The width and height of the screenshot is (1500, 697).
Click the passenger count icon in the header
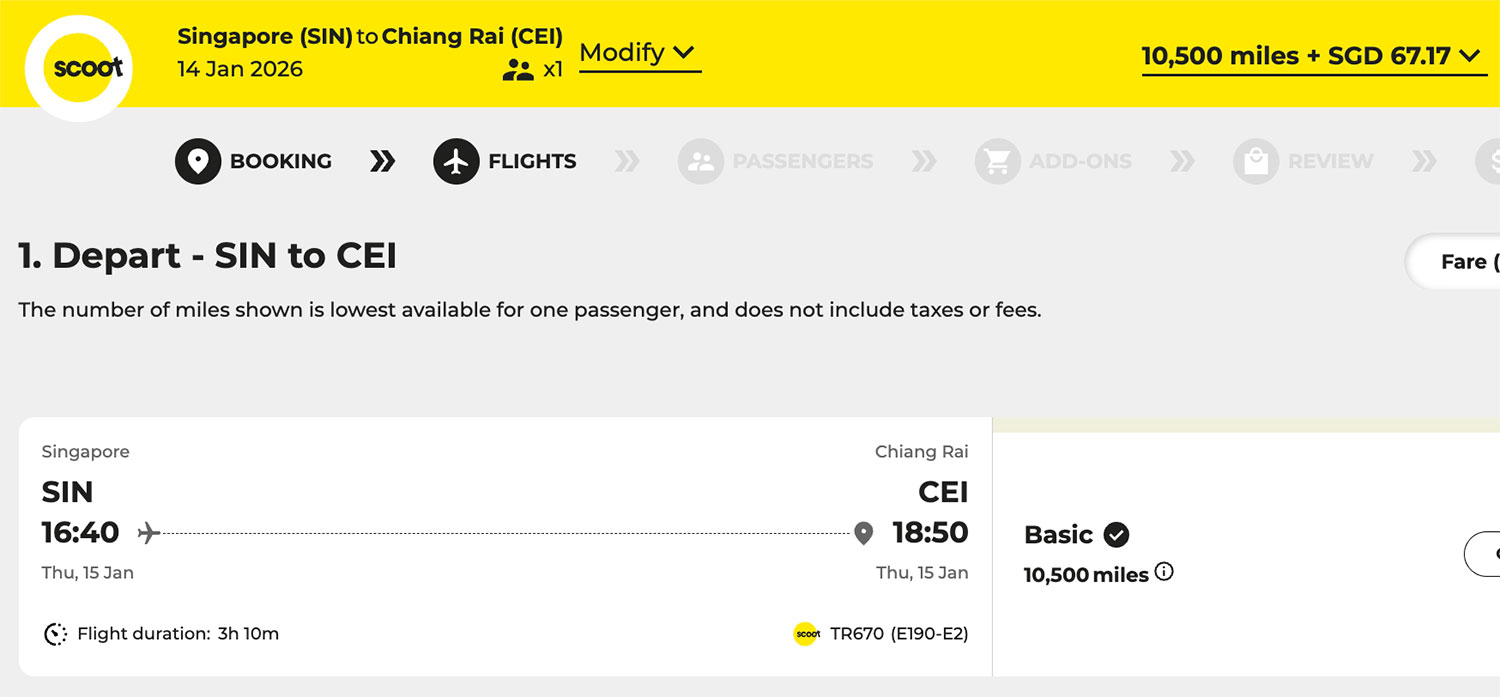518,70
